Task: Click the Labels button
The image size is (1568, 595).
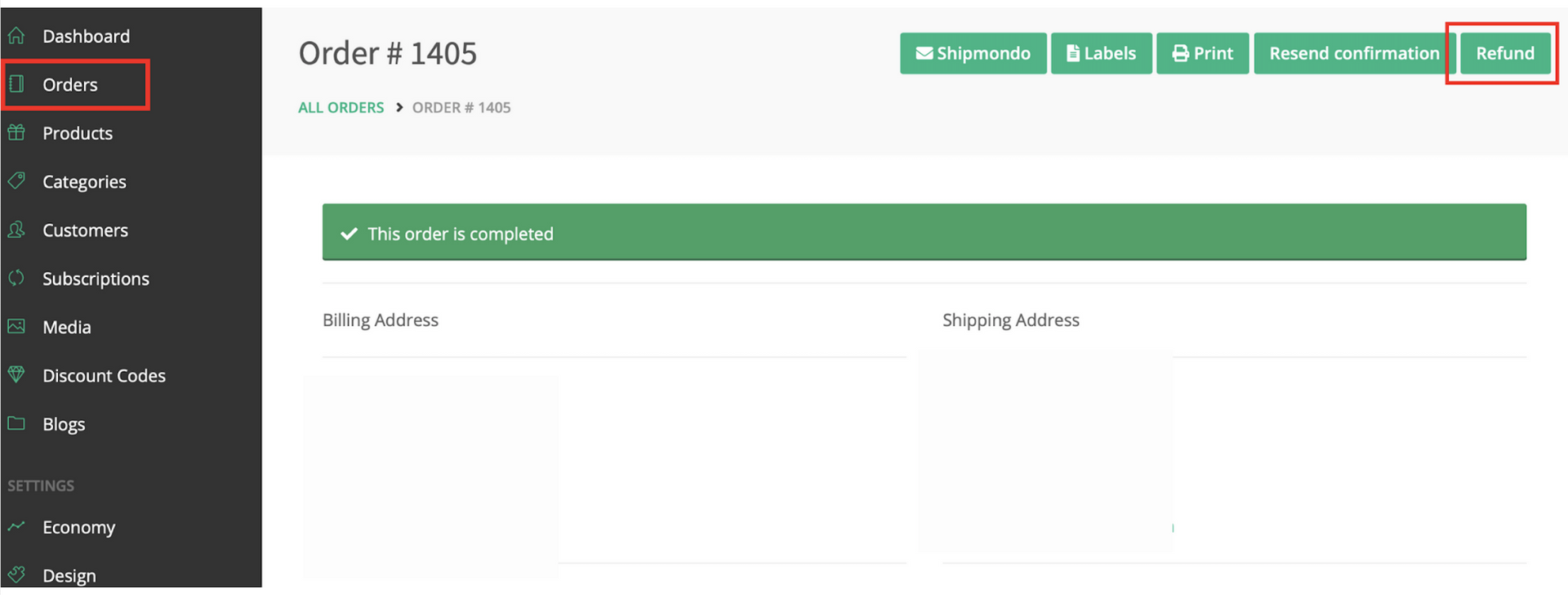Action: click(x=1101, y=53)
